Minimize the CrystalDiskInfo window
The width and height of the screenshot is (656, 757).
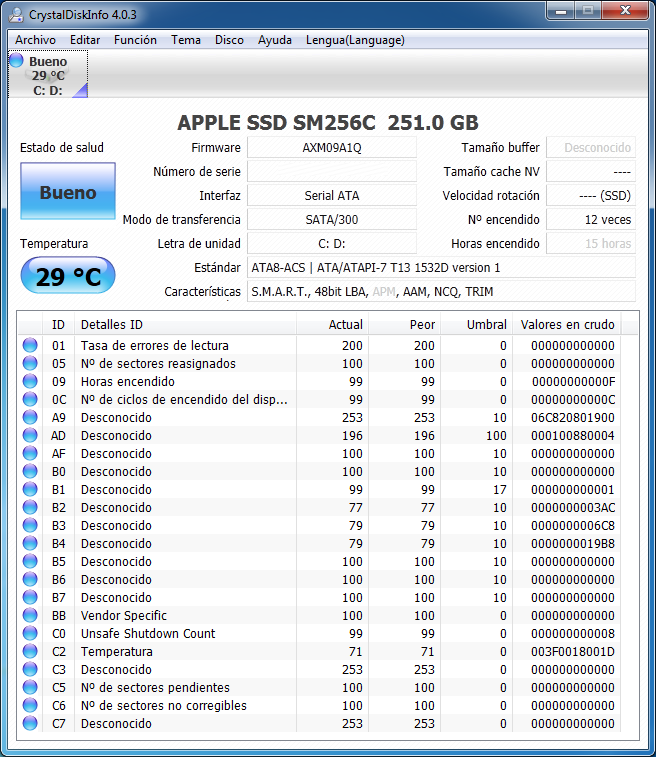[561, 11]
